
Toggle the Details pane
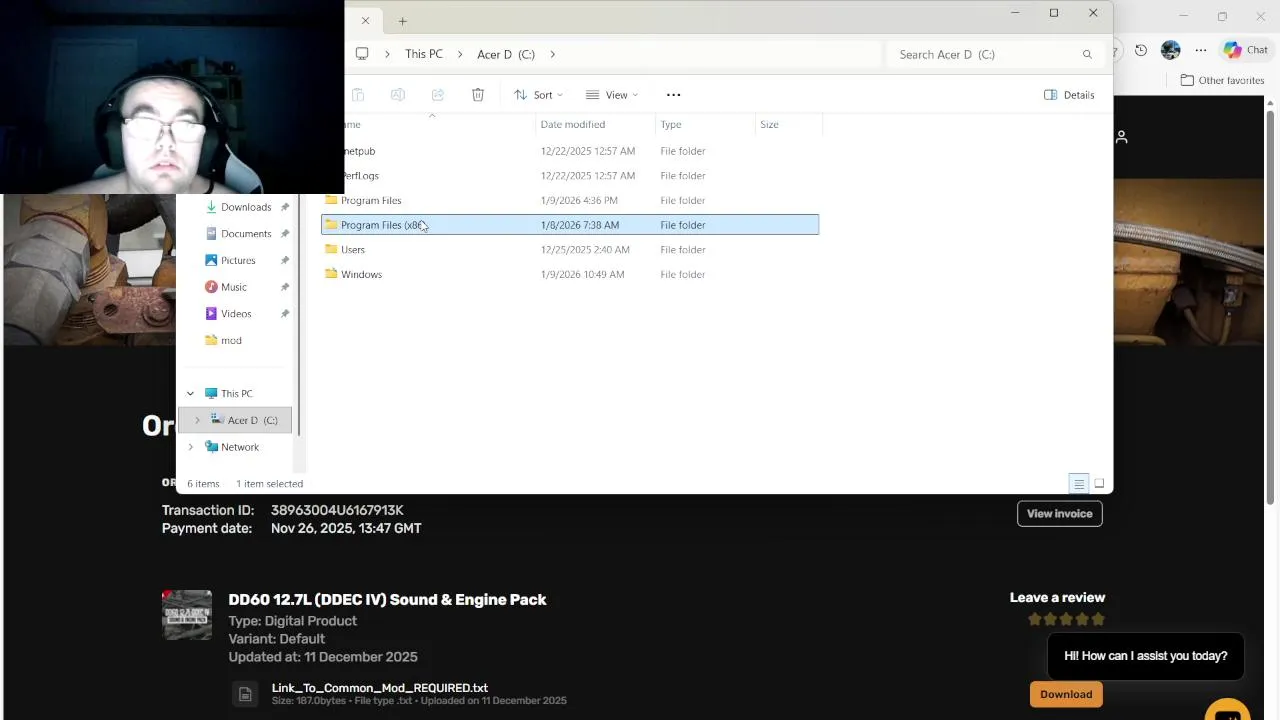pos(1069,95)
